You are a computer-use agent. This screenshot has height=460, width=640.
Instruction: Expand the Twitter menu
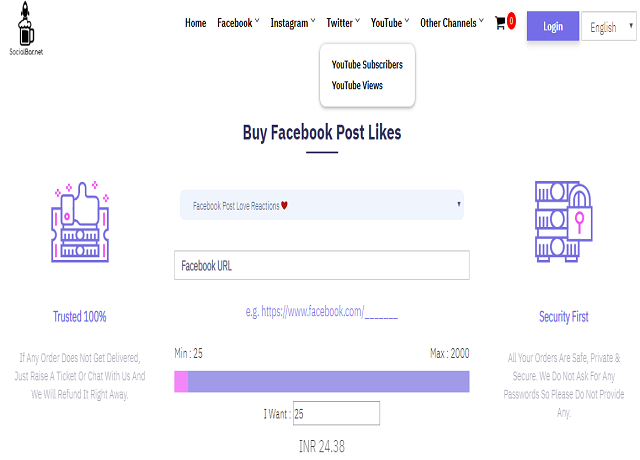(x=343, y=23)
